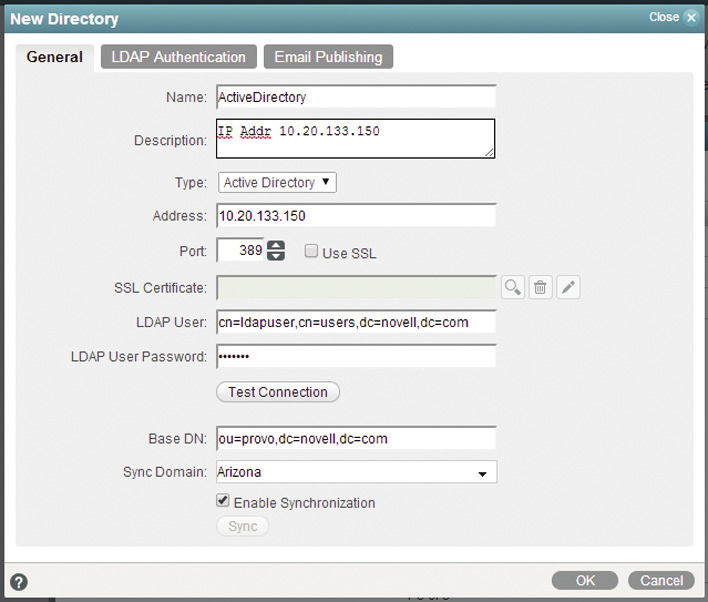Click the SSL Certificate field

(356, 288)
